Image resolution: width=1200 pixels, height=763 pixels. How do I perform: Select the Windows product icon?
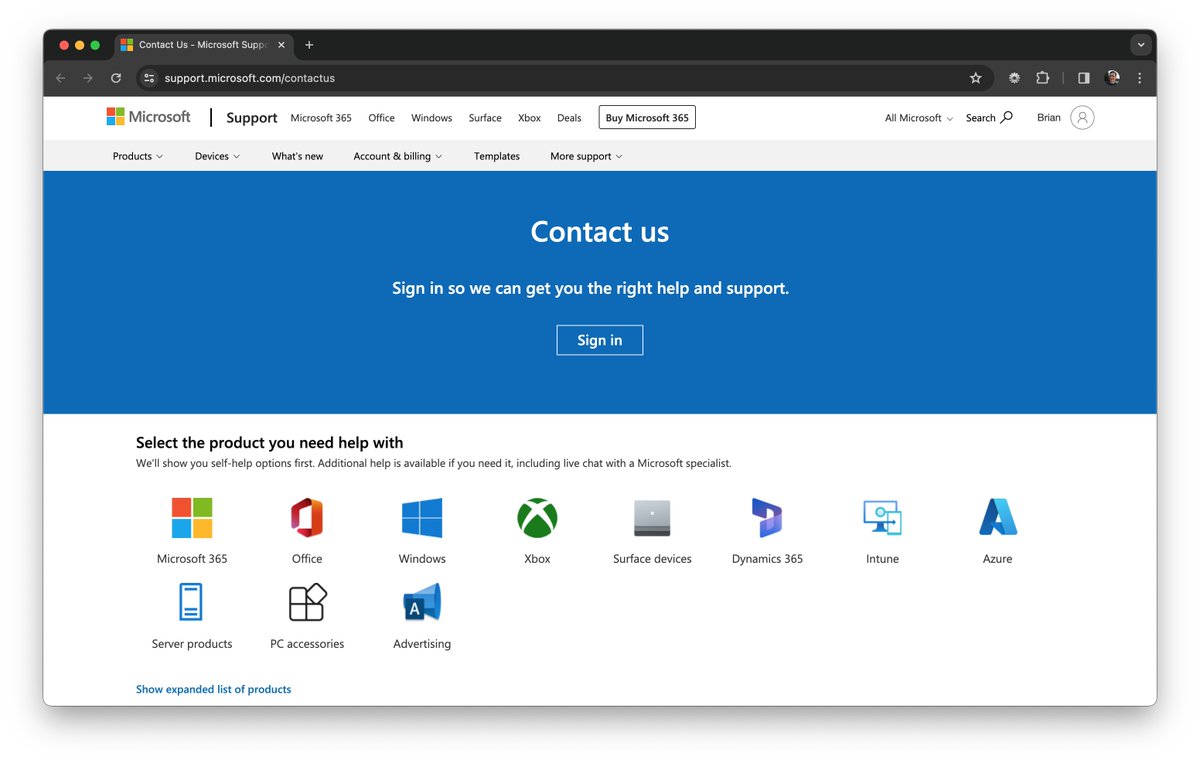[422, 518]
